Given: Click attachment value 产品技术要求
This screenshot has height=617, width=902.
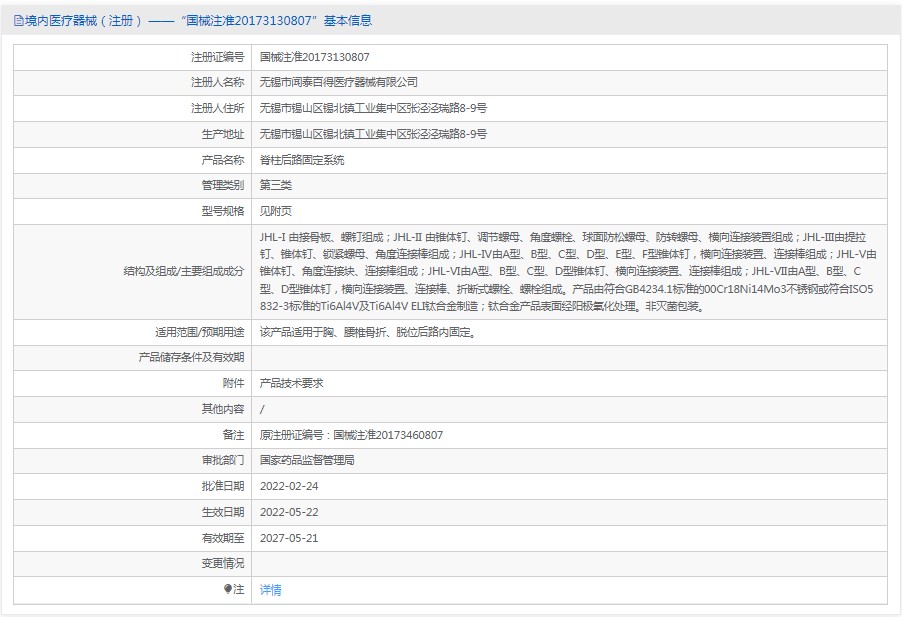Looking at the screenshot, I should 291,383.
